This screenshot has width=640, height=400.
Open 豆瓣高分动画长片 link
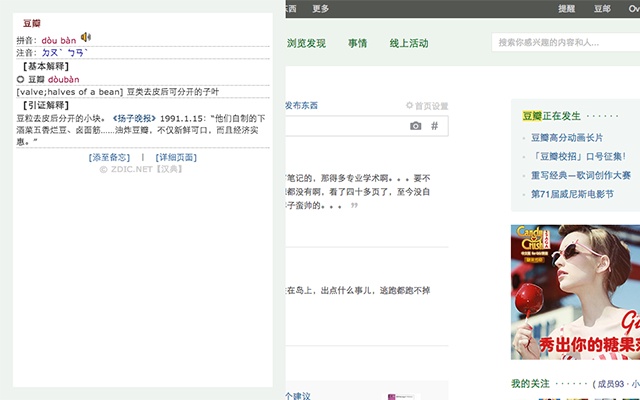567,138
